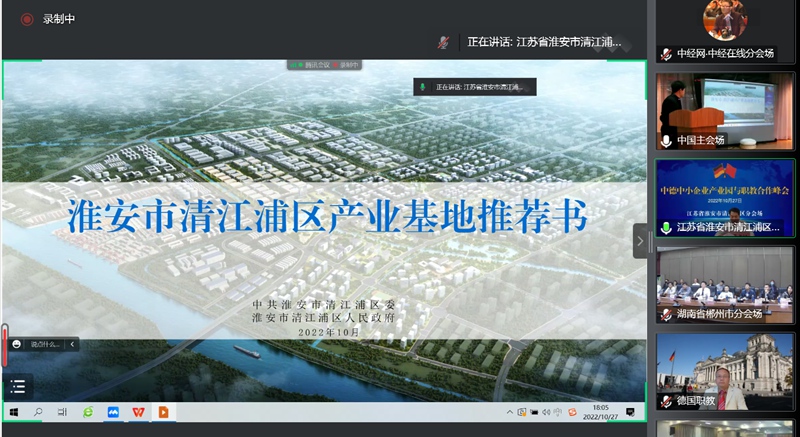The image size is (800, 437).
Task: Click the muted microphone icon beside speaker name
Action: (x=442, y=42)
